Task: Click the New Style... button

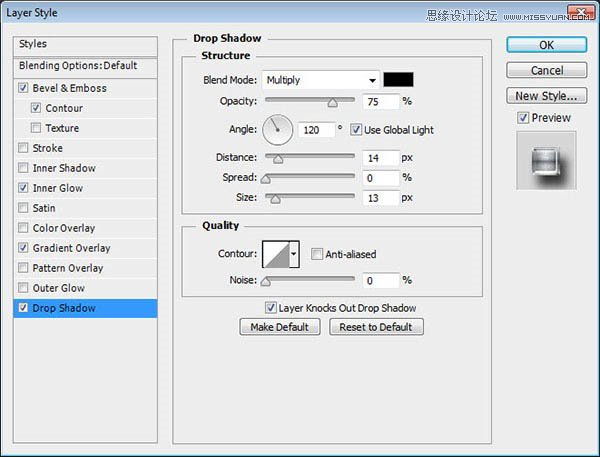Action: [x=546, y=96]
